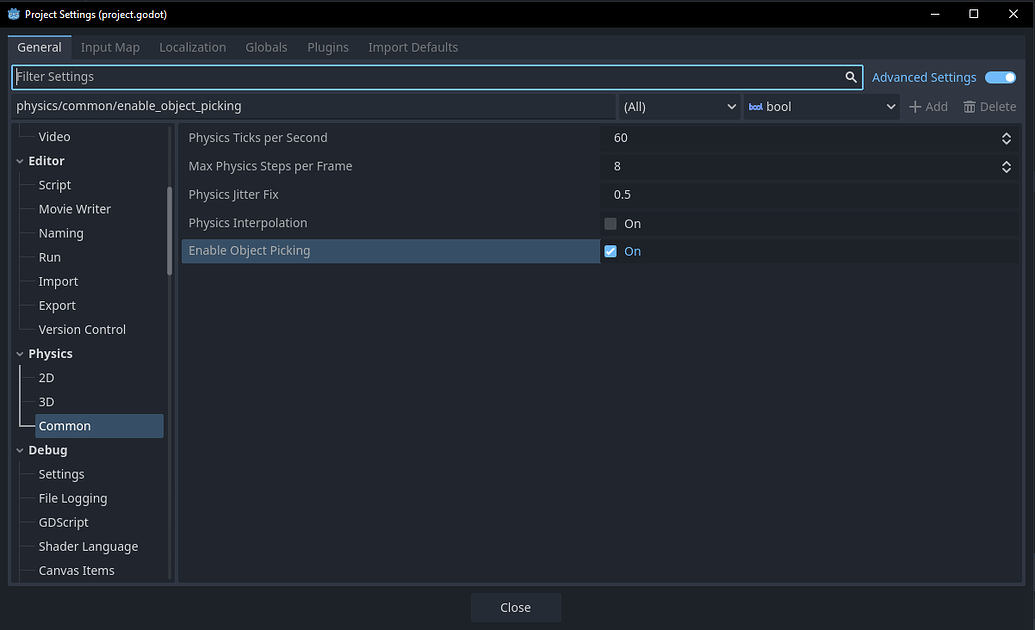Collapse the Debug section in sidebar
Image resolution: width=1035 pixels, height=630 pixels.
click(19, 450)
